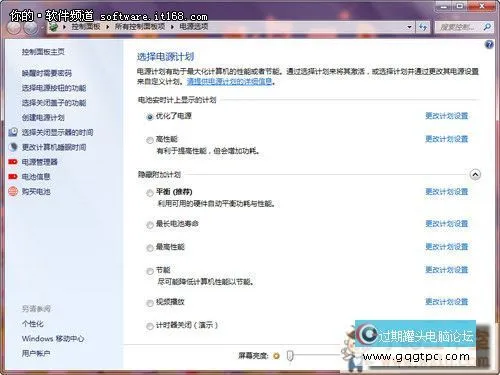Expand the arrow after 控制面板 breadcrumb

click(x=108, y=27)
